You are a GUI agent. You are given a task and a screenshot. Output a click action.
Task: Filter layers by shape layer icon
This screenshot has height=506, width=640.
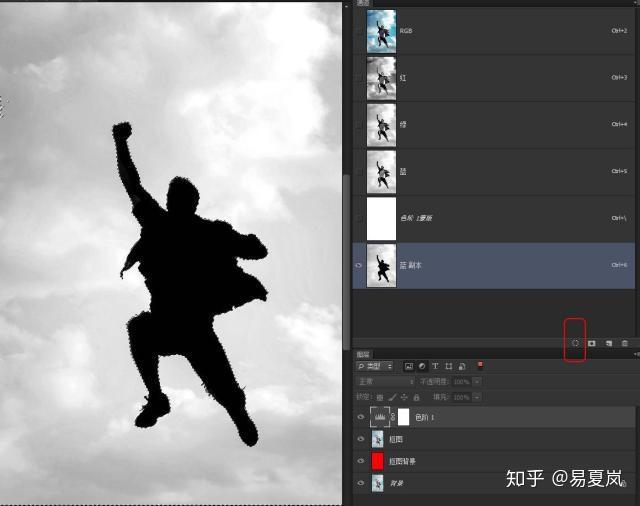click(x=449, y=366)
